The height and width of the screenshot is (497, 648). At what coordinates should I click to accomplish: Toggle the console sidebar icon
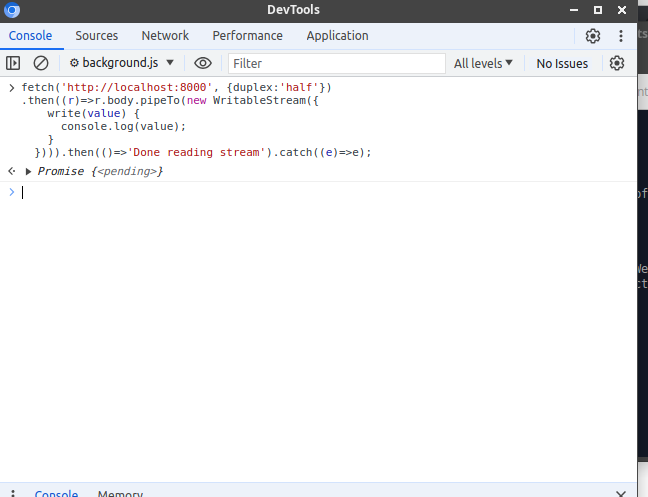coord(13,63)
